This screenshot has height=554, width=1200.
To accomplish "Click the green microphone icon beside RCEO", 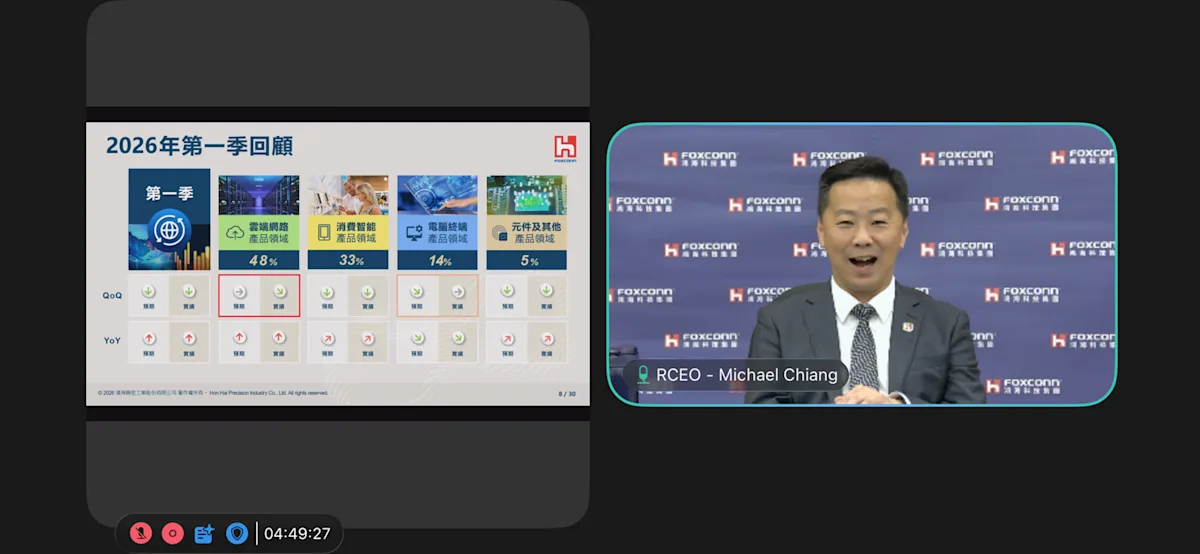I will pyautogui.click(x=642, y=375).
